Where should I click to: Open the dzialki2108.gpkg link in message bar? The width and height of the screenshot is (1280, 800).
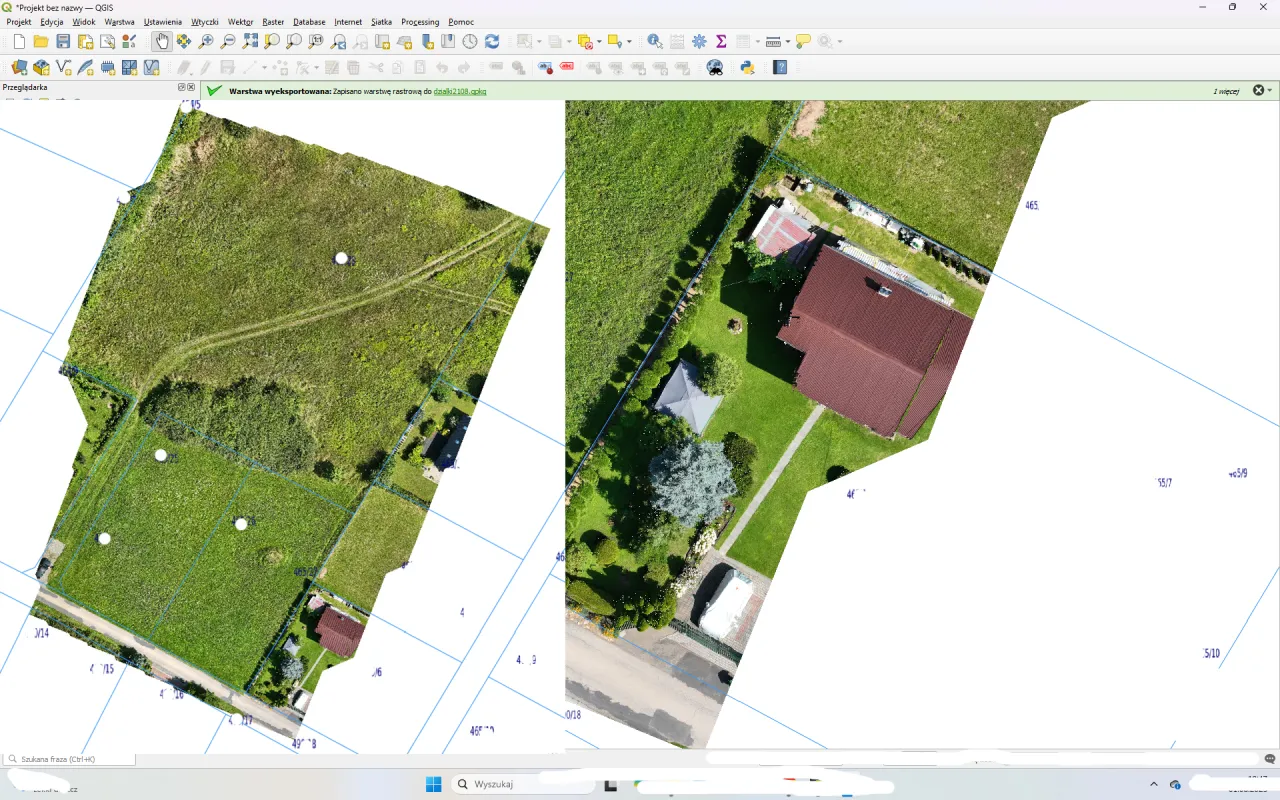click(459, 91)
